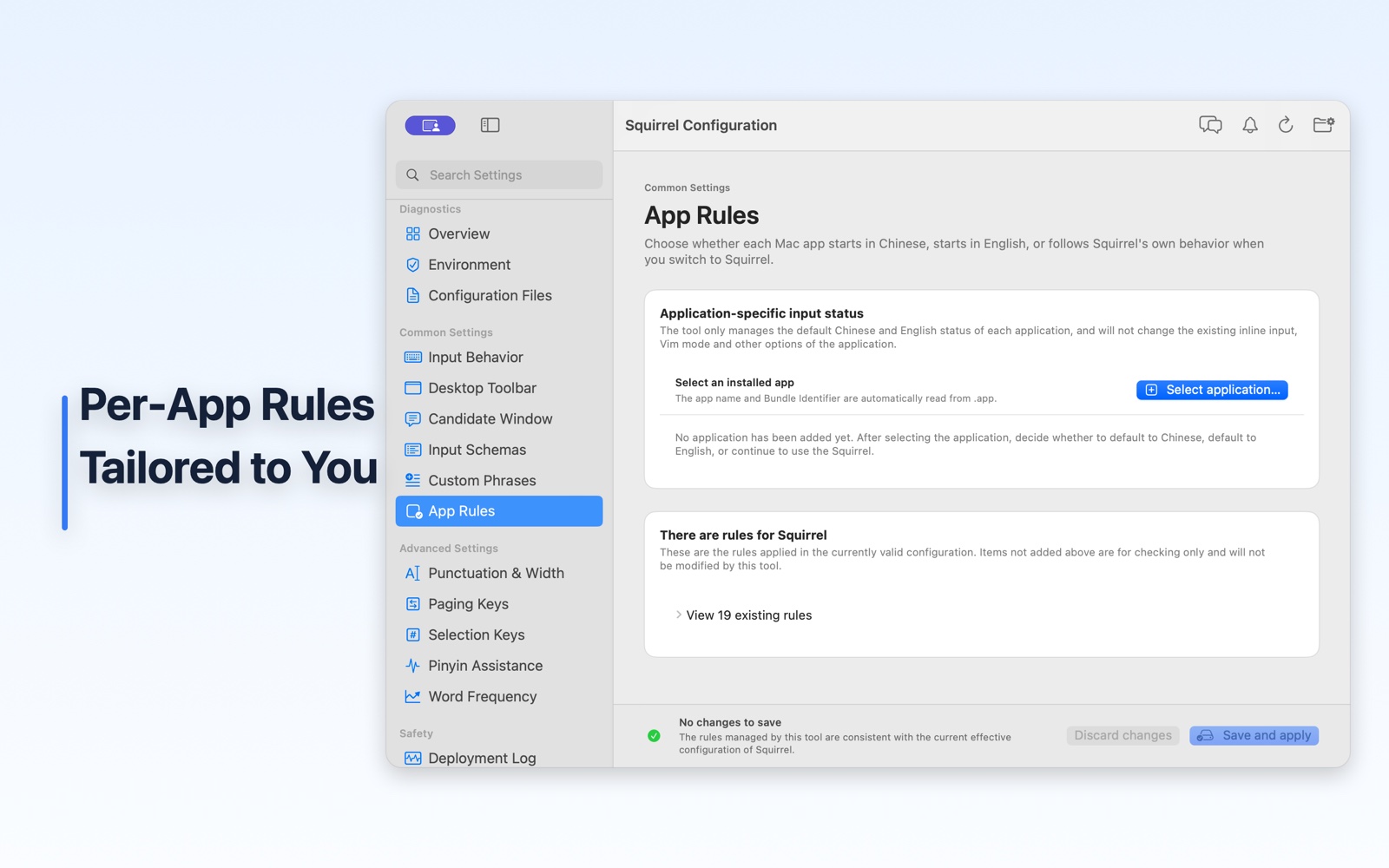Open Input Schemas label
Screen dimensions: 1389x868
click(477, 450)
